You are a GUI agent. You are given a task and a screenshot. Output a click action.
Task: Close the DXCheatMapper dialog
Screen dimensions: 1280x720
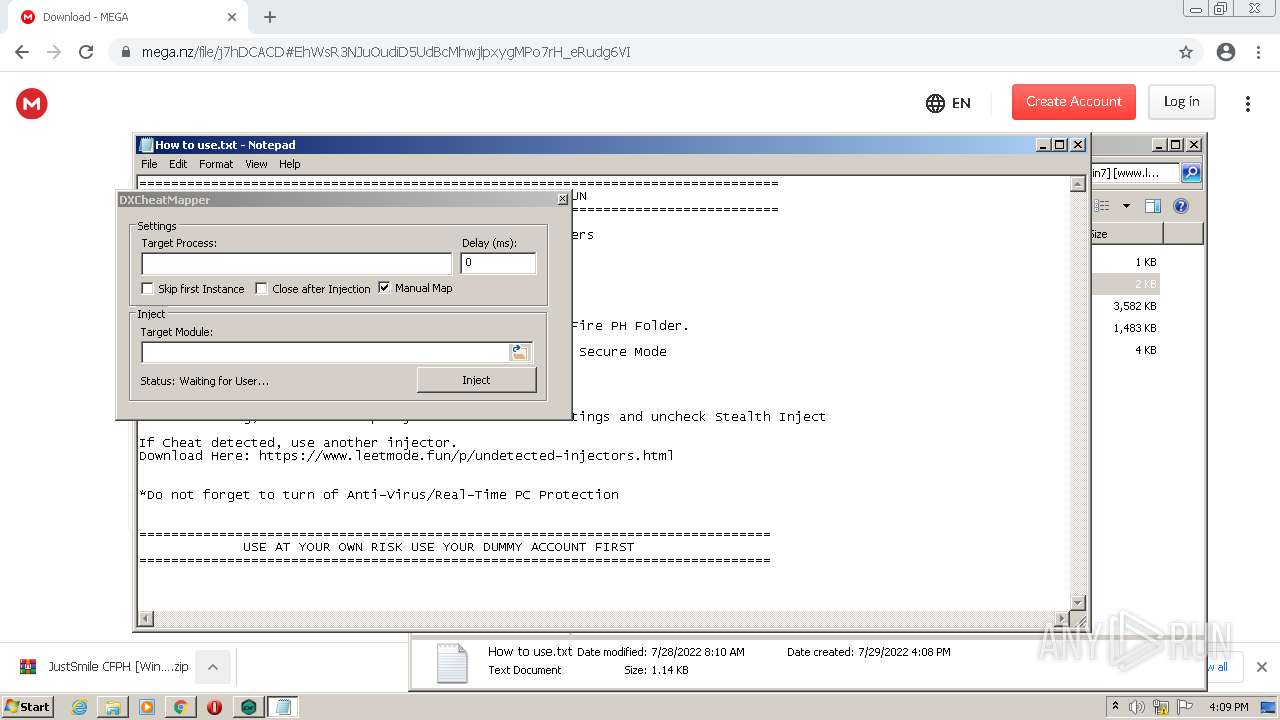(562, 199)
